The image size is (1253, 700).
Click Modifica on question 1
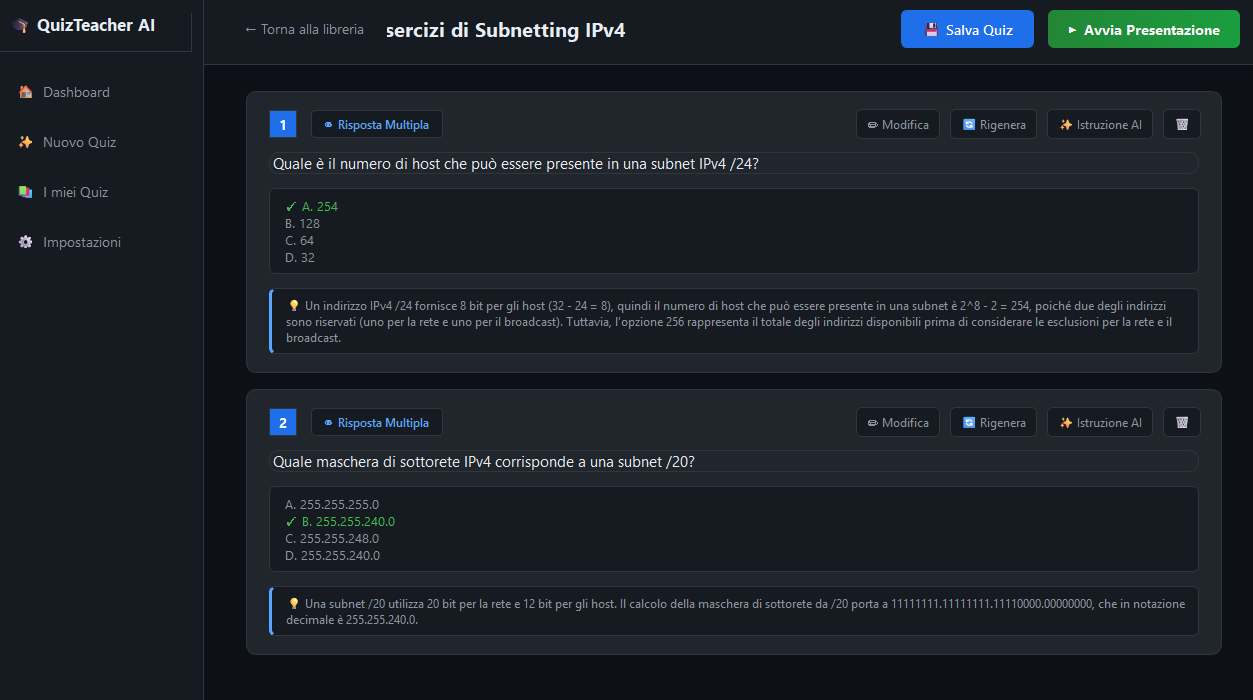coord(898,125)
